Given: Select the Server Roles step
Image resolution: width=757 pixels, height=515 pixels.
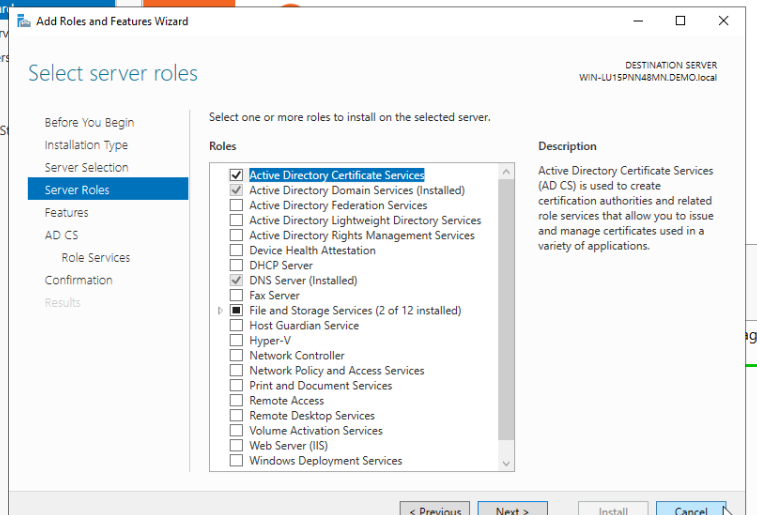Looking at the screenshot, I should click(x=108, y=189).
